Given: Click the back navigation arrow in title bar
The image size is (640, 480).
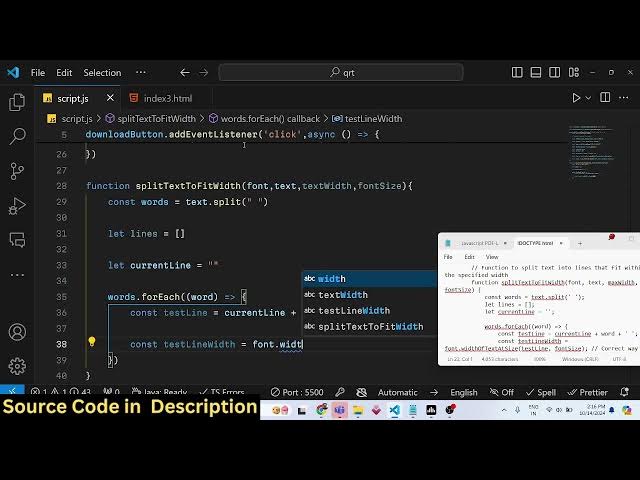Looking at the screenshot, I should pyautogui.click(x=184, y=72).
